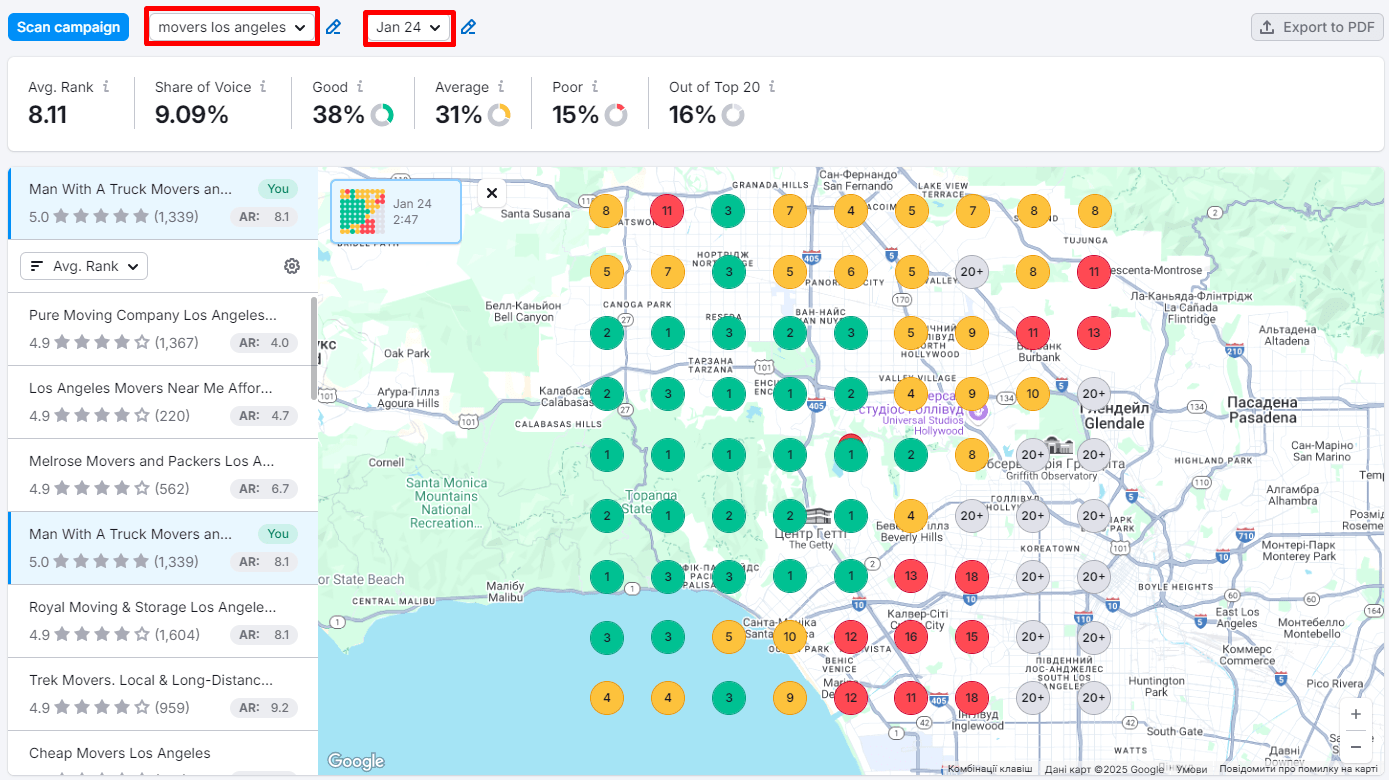Click the Out of Top 20 donut chart
The image size is (1389, 780).
[x=733, y=115]
